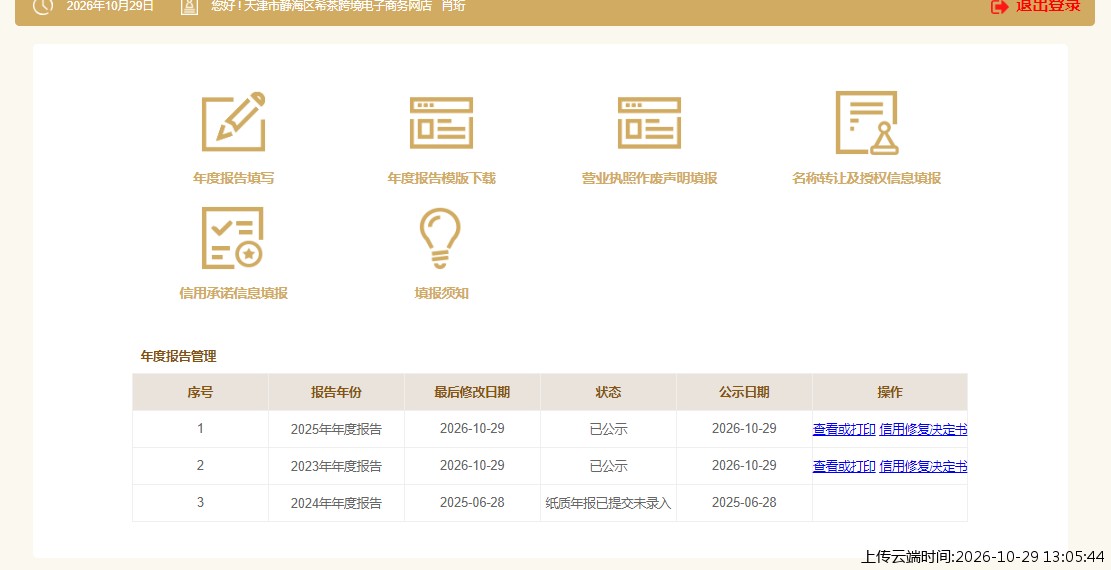The height and width of the screenshot is (570, 1111).
Task: Open 信用修复决定书 for the 2025年年度报告 row
Action: [x=923, y=429]
